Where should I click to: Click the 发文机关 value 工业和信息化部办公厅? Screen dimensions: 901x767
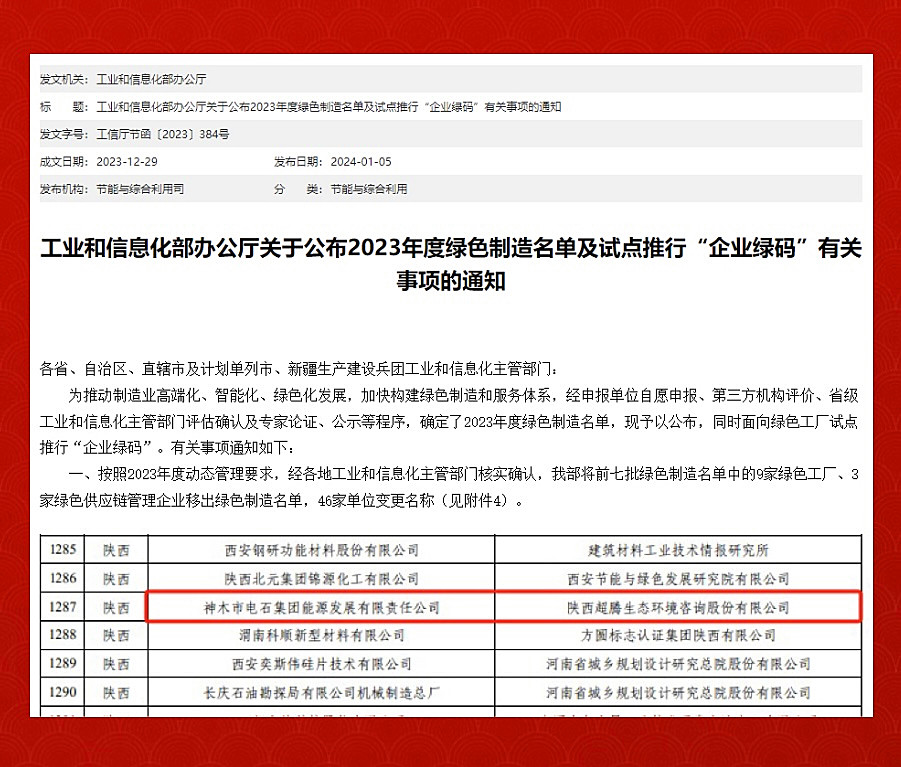[151, 79]
